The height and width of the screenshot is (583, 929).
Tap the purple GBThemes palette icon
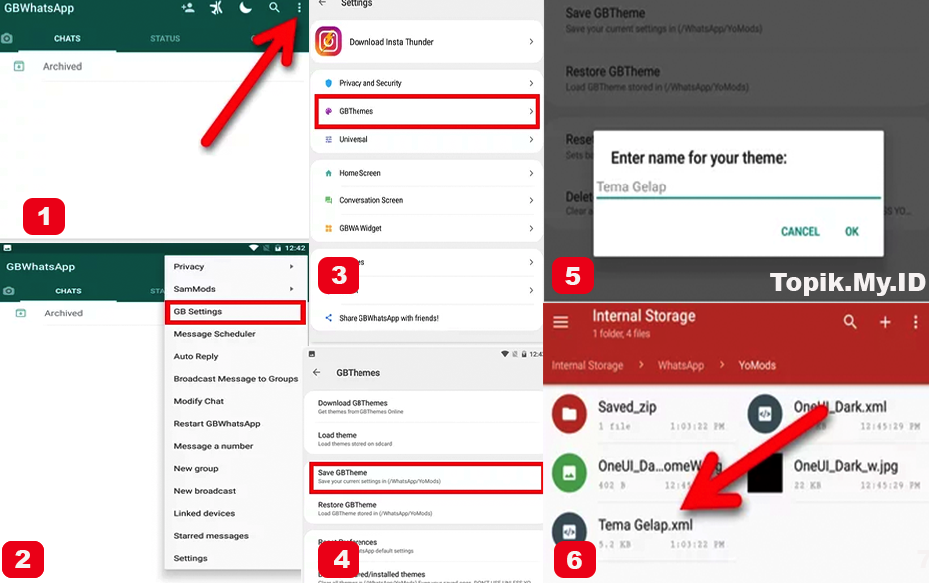pos(329,111)
